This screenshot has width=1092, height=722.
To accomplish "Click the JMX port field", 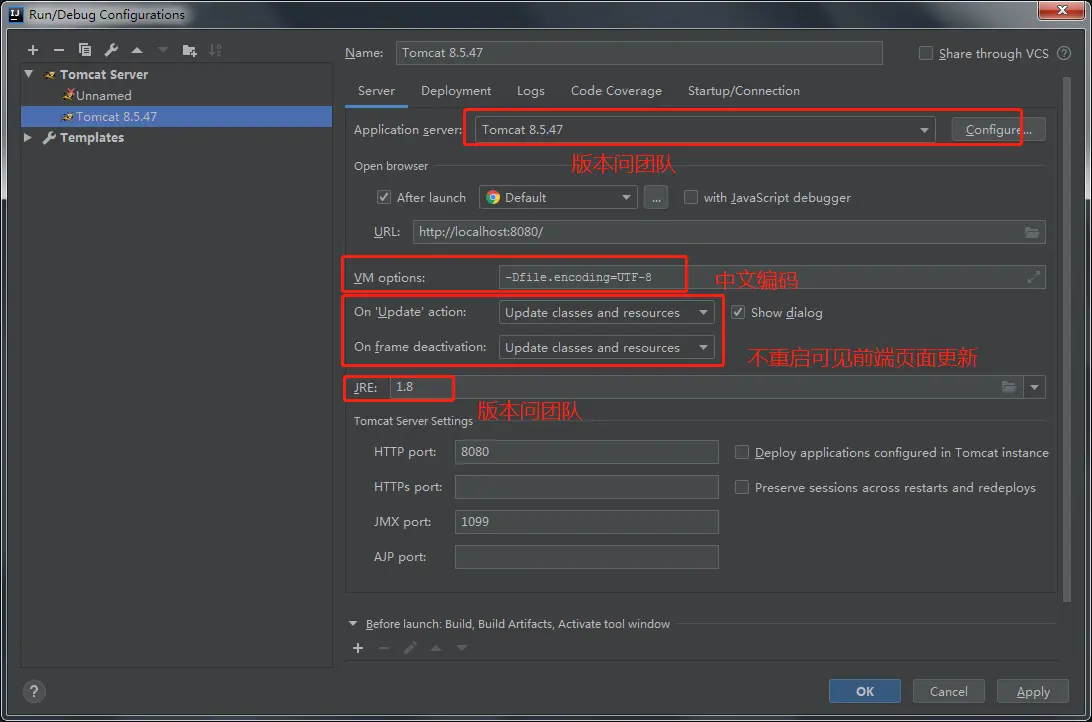I will [x=586, y=521].
